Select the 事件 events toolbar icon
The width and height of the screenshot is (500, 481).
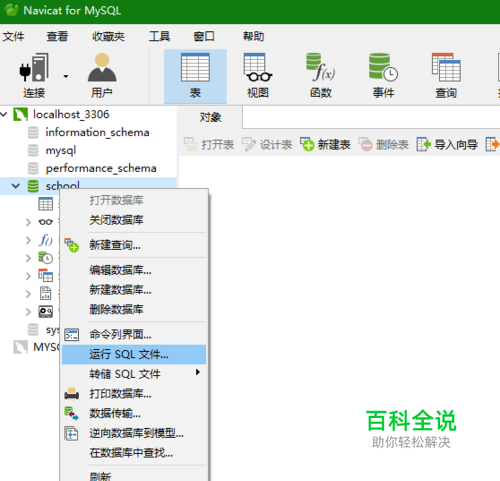point(383,76)
